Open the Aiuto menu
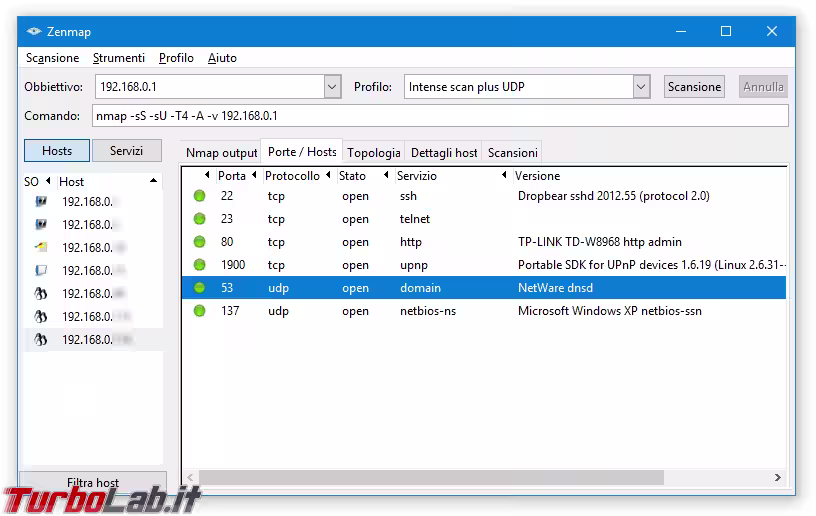This screenshot has height=516, width=816. point(222,58)
